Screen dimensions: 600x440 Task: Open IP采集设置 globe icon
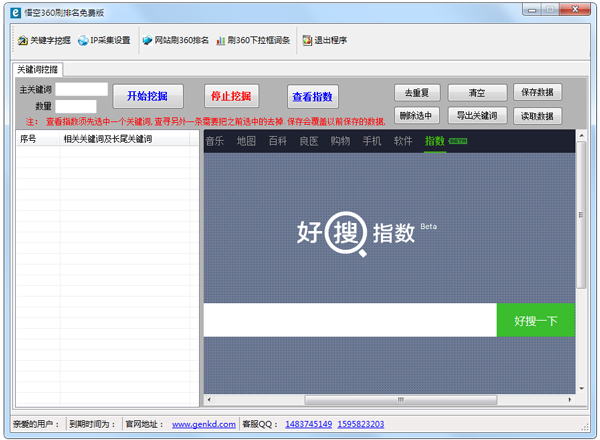pyautogui.click(x=83, y=40)
